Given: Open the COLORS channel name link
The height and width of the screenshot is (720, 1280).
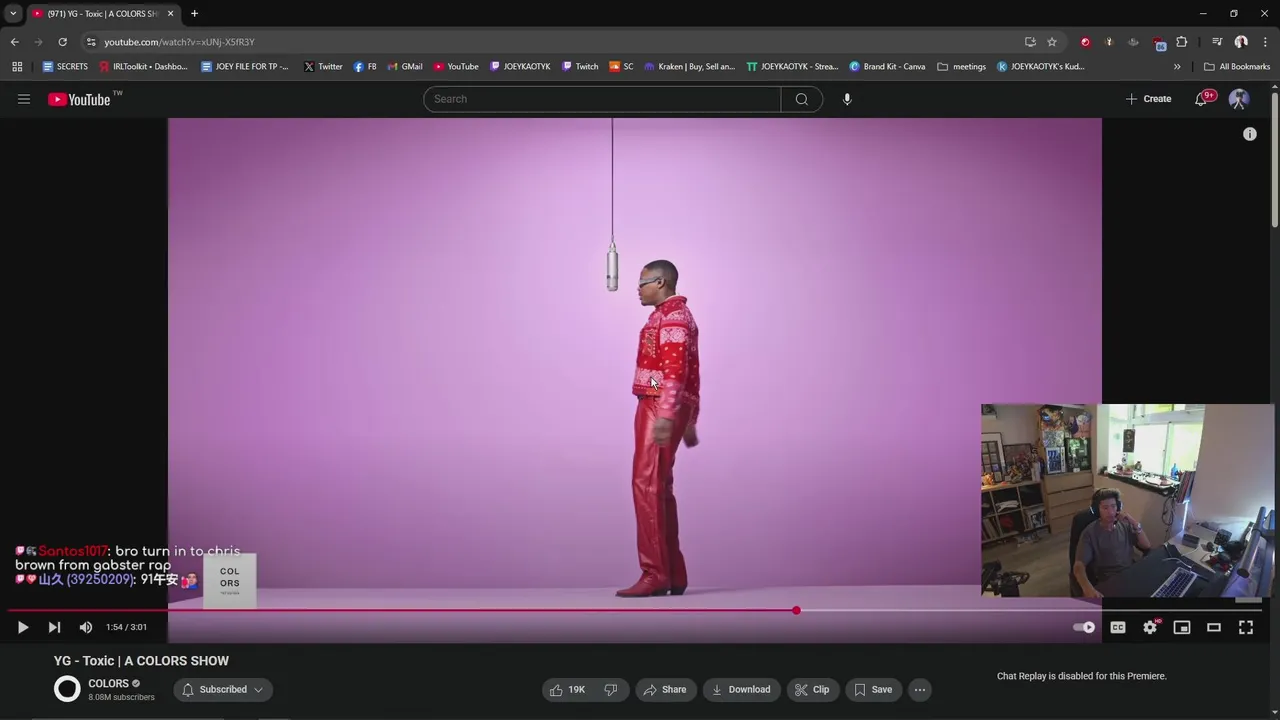Looking at the screenshot, I should 108,684.
